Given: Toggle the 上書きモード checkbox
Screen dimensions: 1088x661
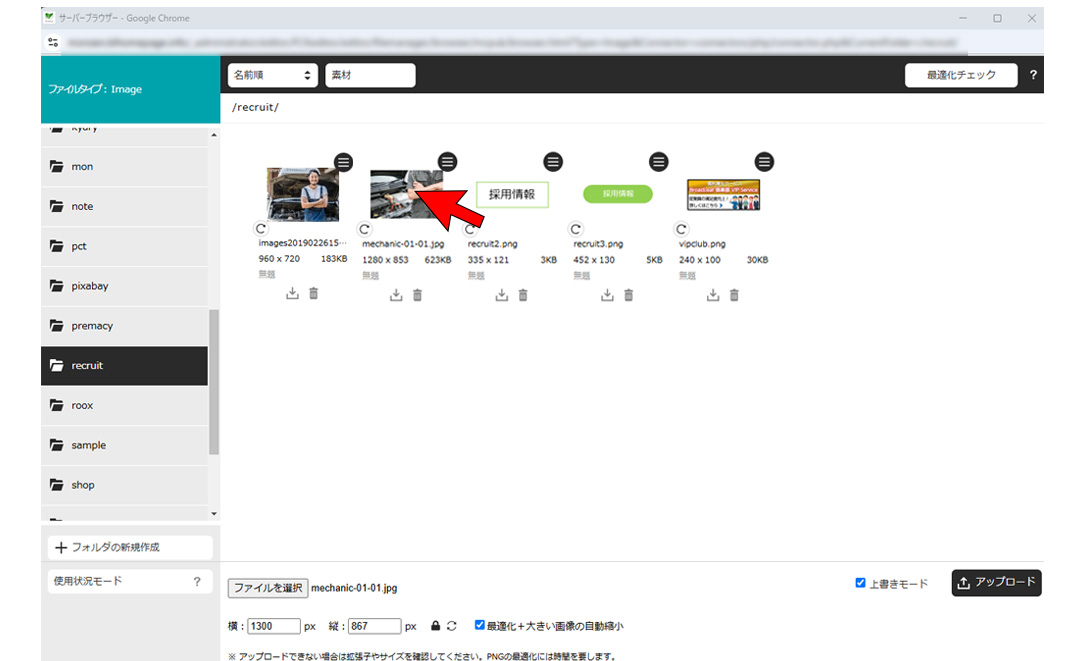Looking at the screenshot, I should pos(860,583).
